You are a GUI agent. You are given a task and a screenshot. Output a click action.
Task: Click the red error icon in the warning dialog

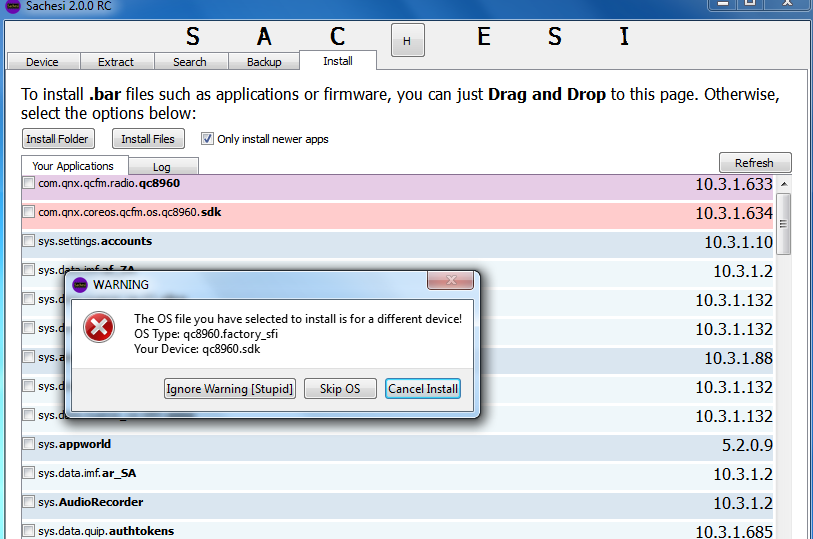coord(99,327)
